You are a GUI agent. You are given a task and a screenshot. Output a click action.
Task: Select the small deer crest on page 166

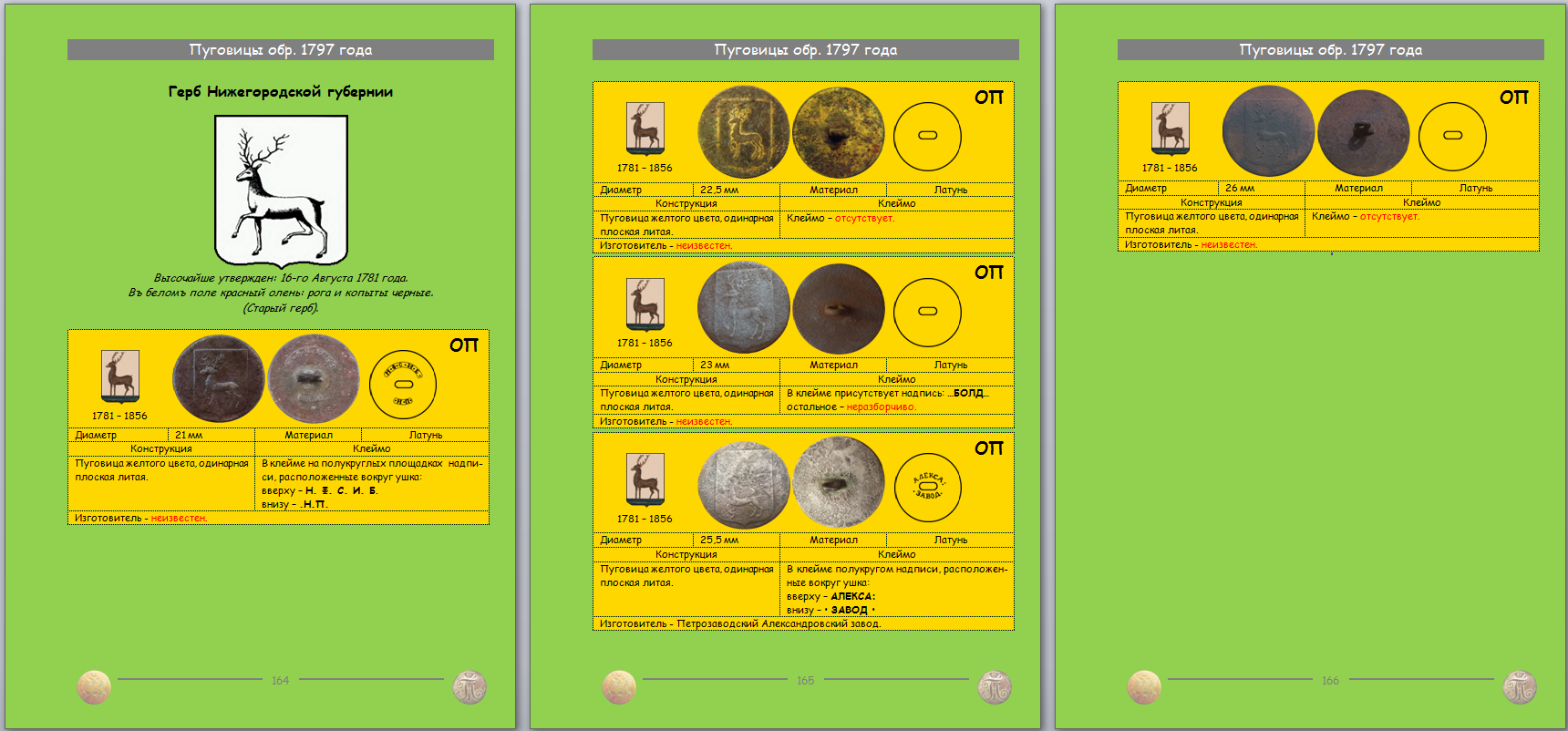pos(1171,128)
